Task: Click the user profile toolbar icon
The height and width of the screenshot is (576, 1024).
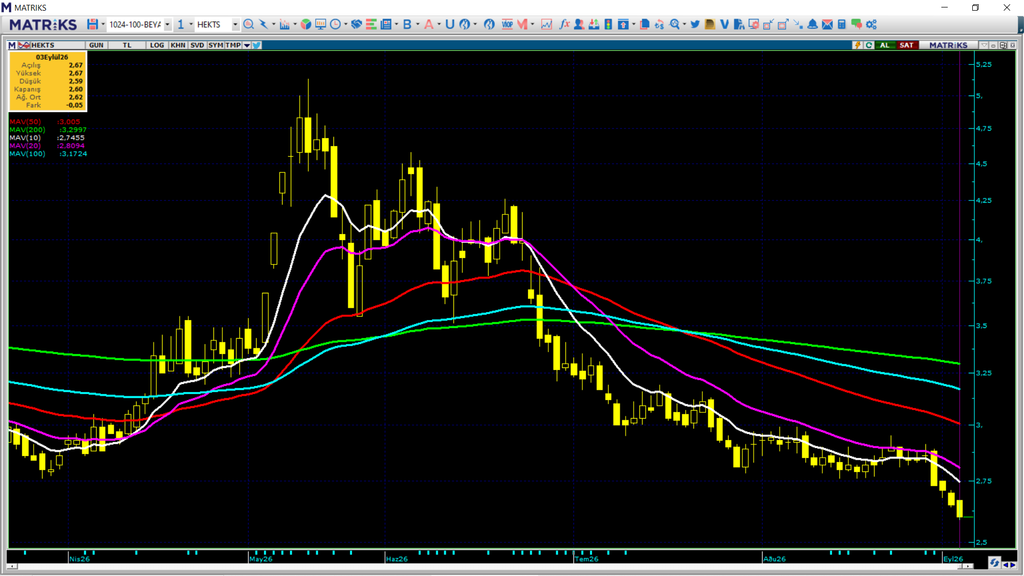Action: pyautogui.click(x=579, y=24)
